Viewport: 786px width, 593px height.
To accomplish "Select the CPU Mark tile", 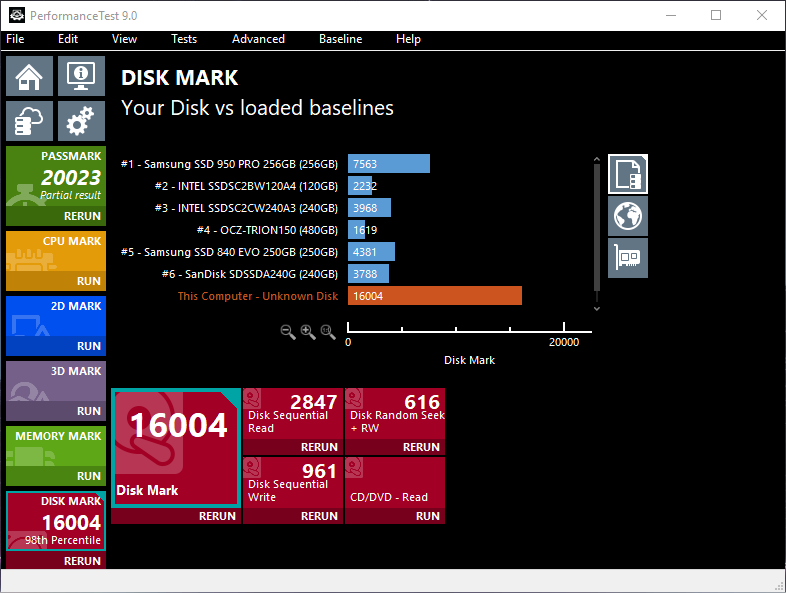I will coord(56,251).
